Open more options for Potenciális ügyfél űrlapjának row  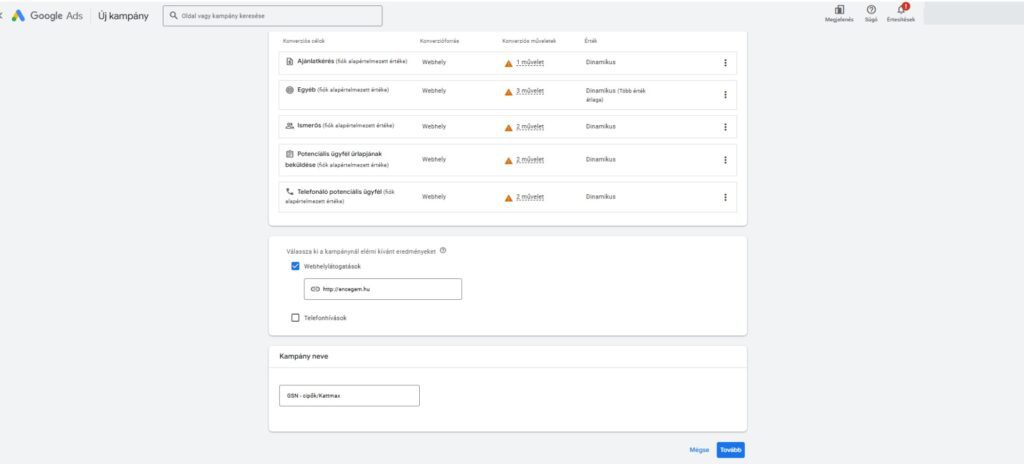click(725, 160)
